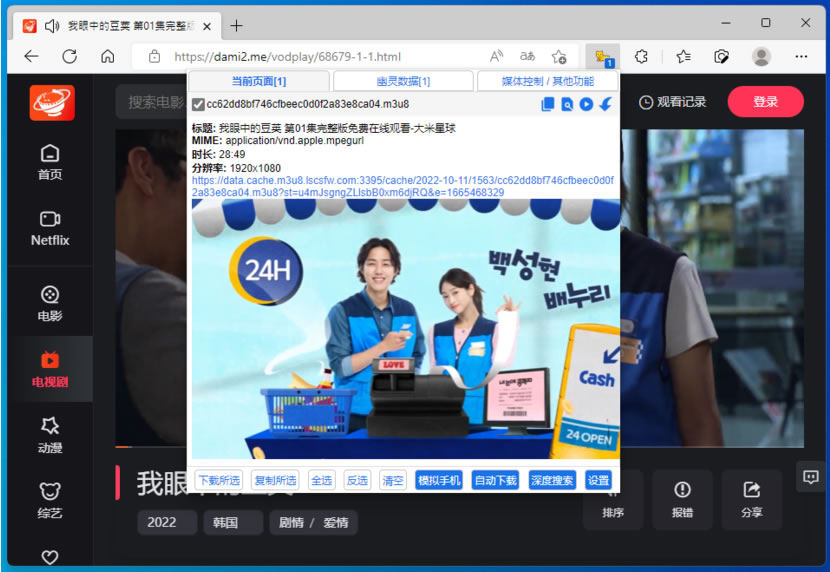Screen dimensions: 830x572
Task: Open 媒体控制 / 其他功能 tab
Action: pyautogui.click(x=547, y=81)
